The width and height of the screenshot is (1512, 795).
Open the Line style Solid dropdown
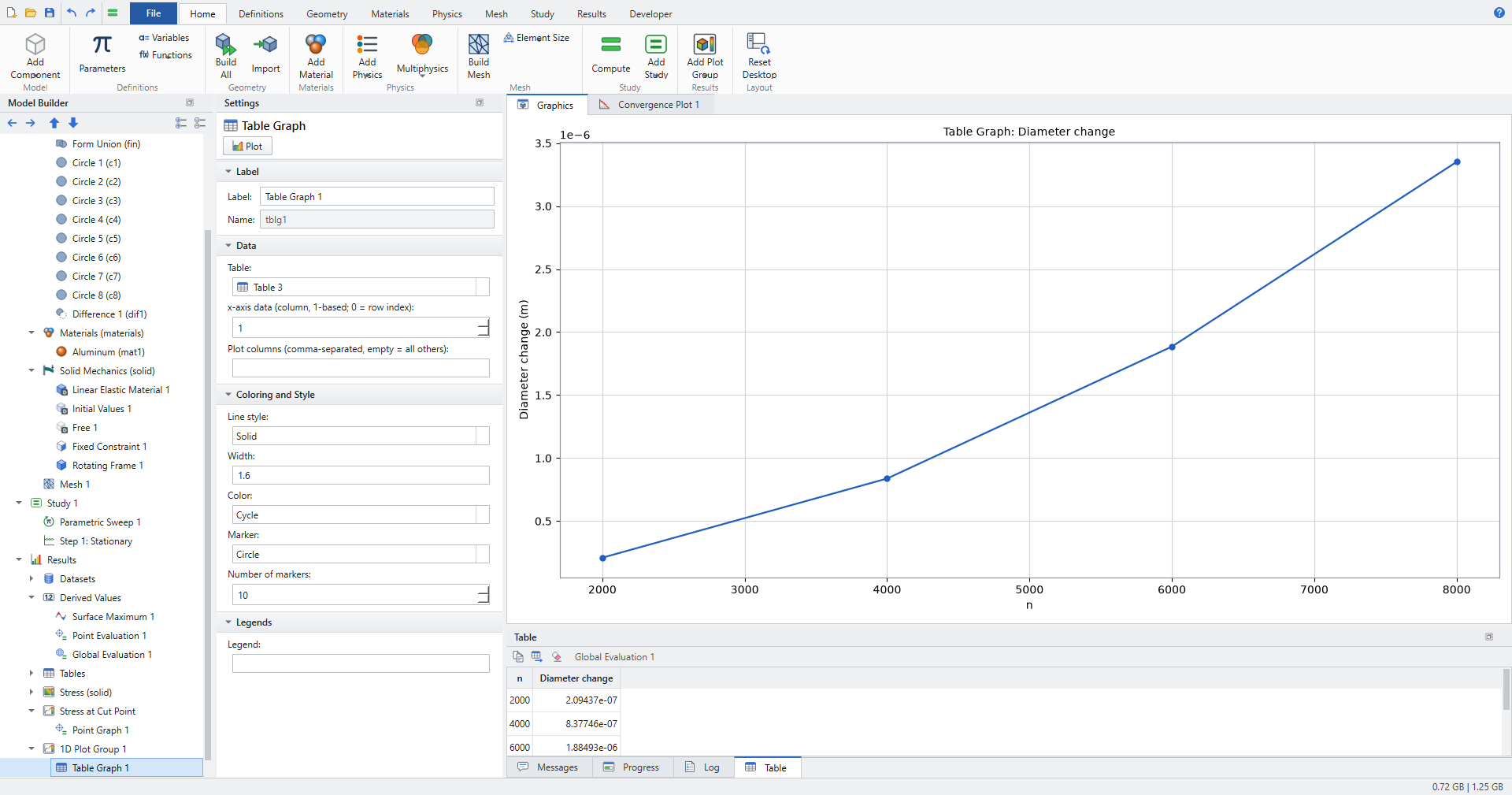[x=361, y=437]
